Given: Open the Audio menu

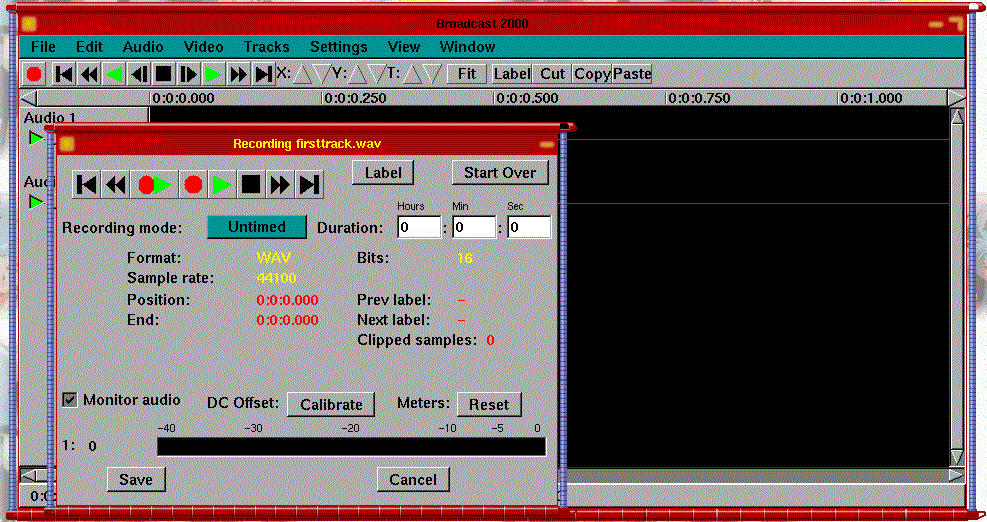Looking at the screenshot, I should 143,47.
